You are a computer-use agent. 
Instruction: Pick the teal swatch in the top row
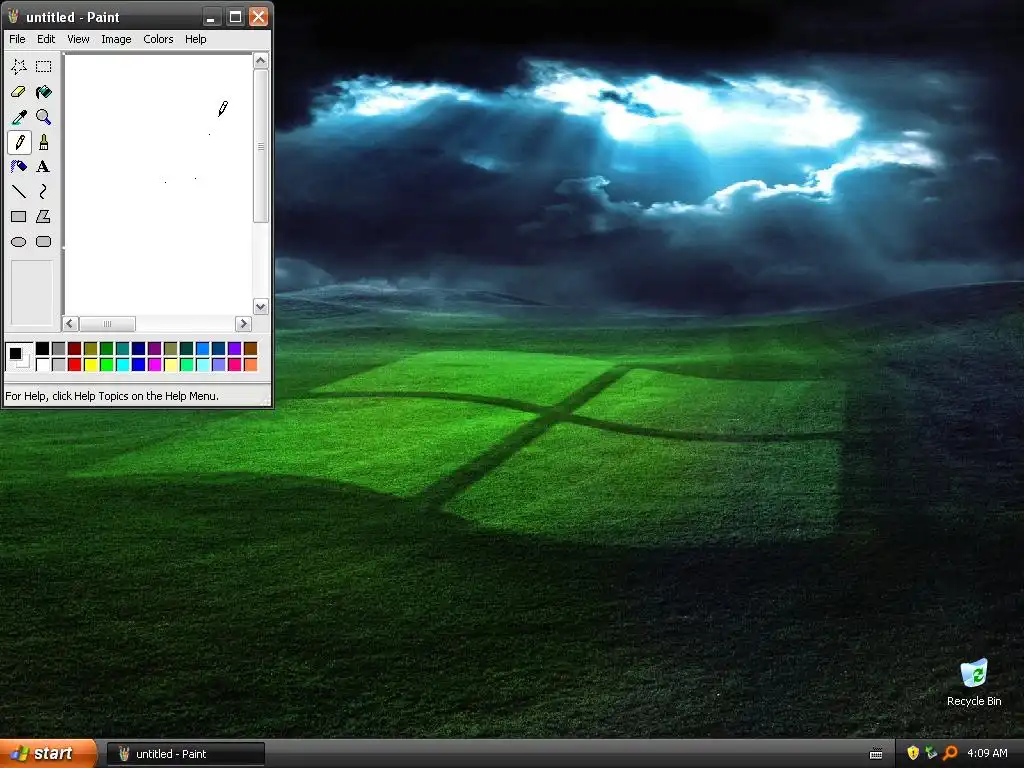pyautogui.click(x=123, y=349)
